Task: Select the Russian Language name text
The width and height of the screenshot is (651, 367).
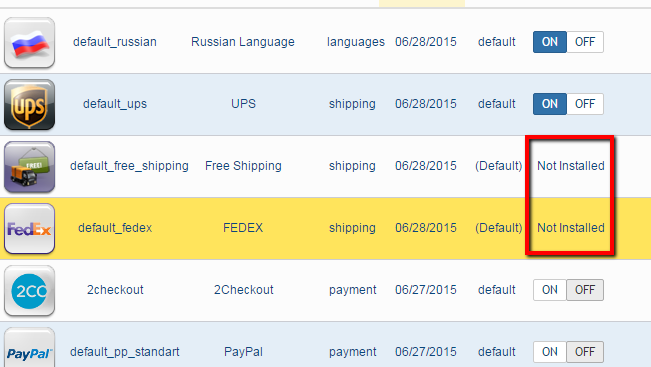Action: tap(243, 42)
